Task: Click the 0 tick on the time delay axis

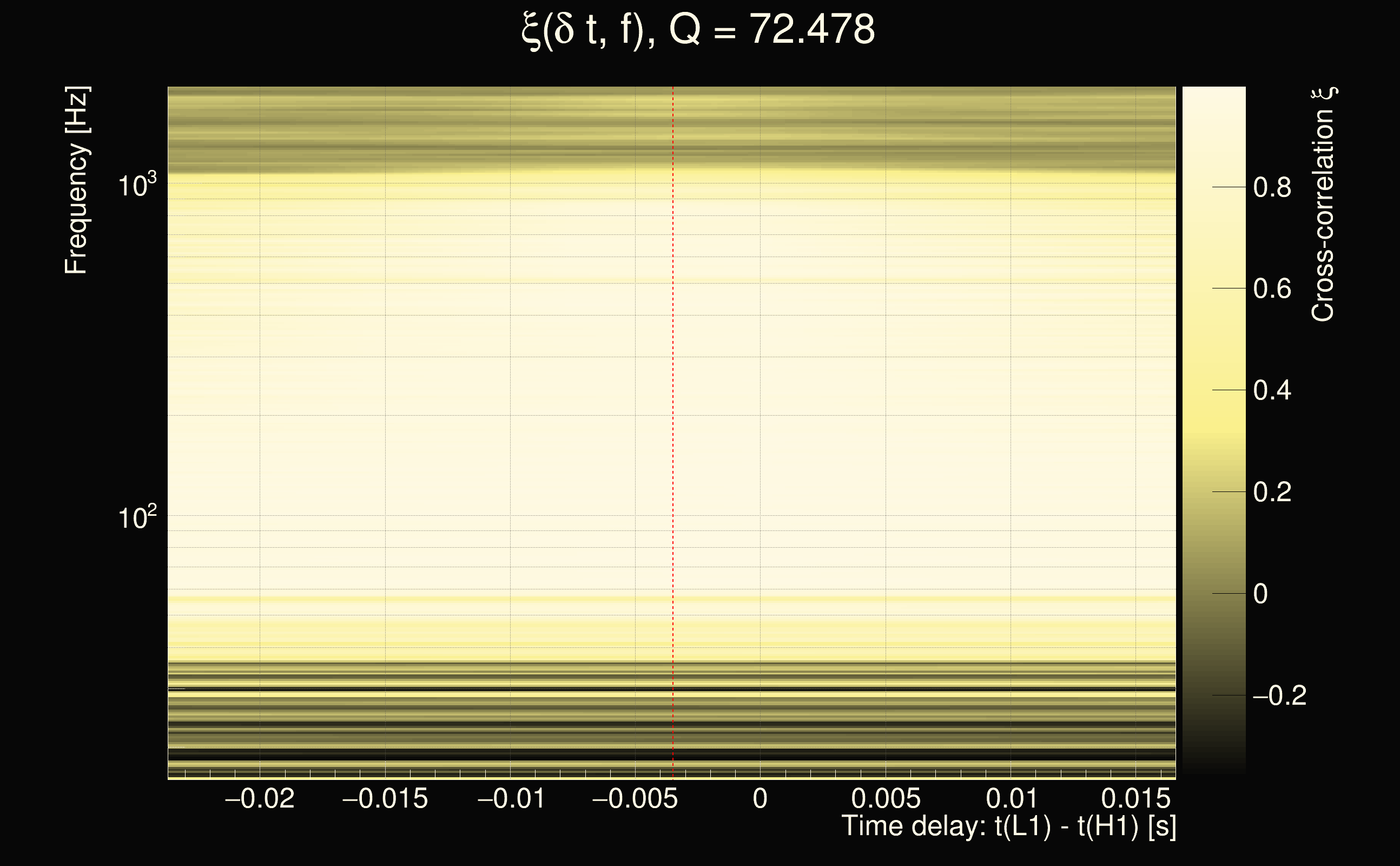Action: click(x=760, y=799)
